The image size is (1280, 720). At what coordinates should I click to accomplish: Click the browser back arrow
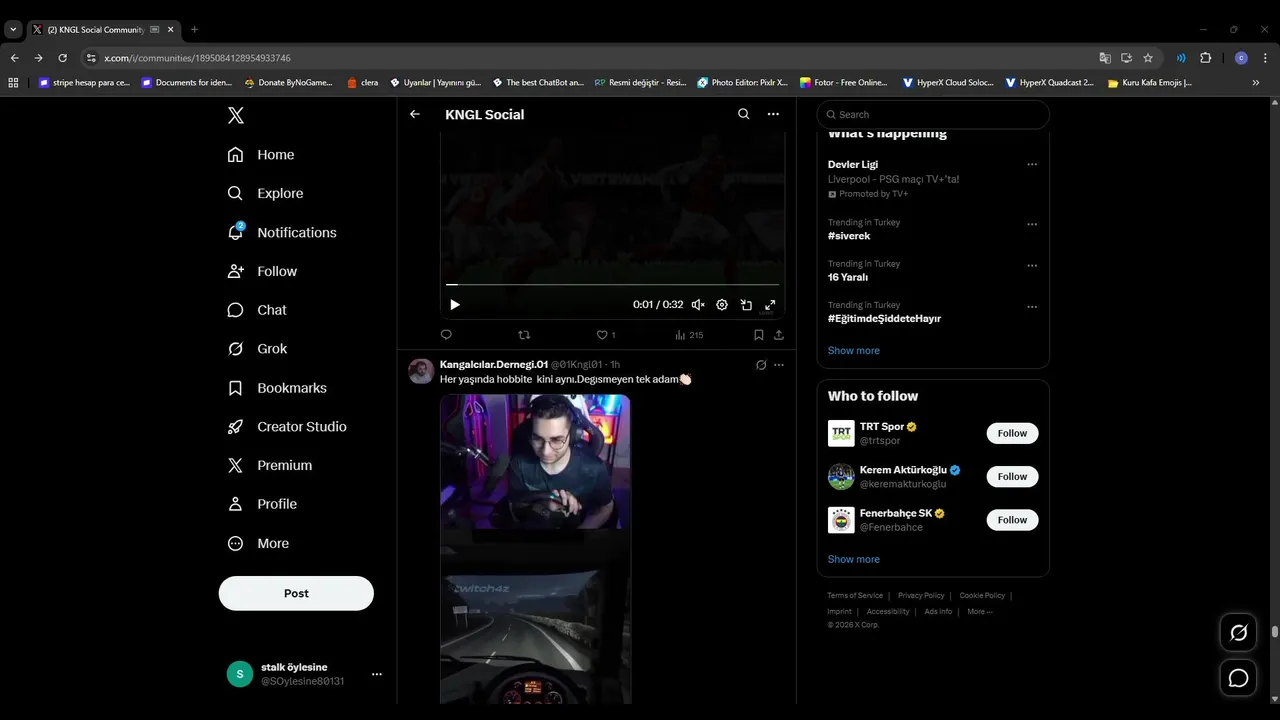(x=14, y=58)
